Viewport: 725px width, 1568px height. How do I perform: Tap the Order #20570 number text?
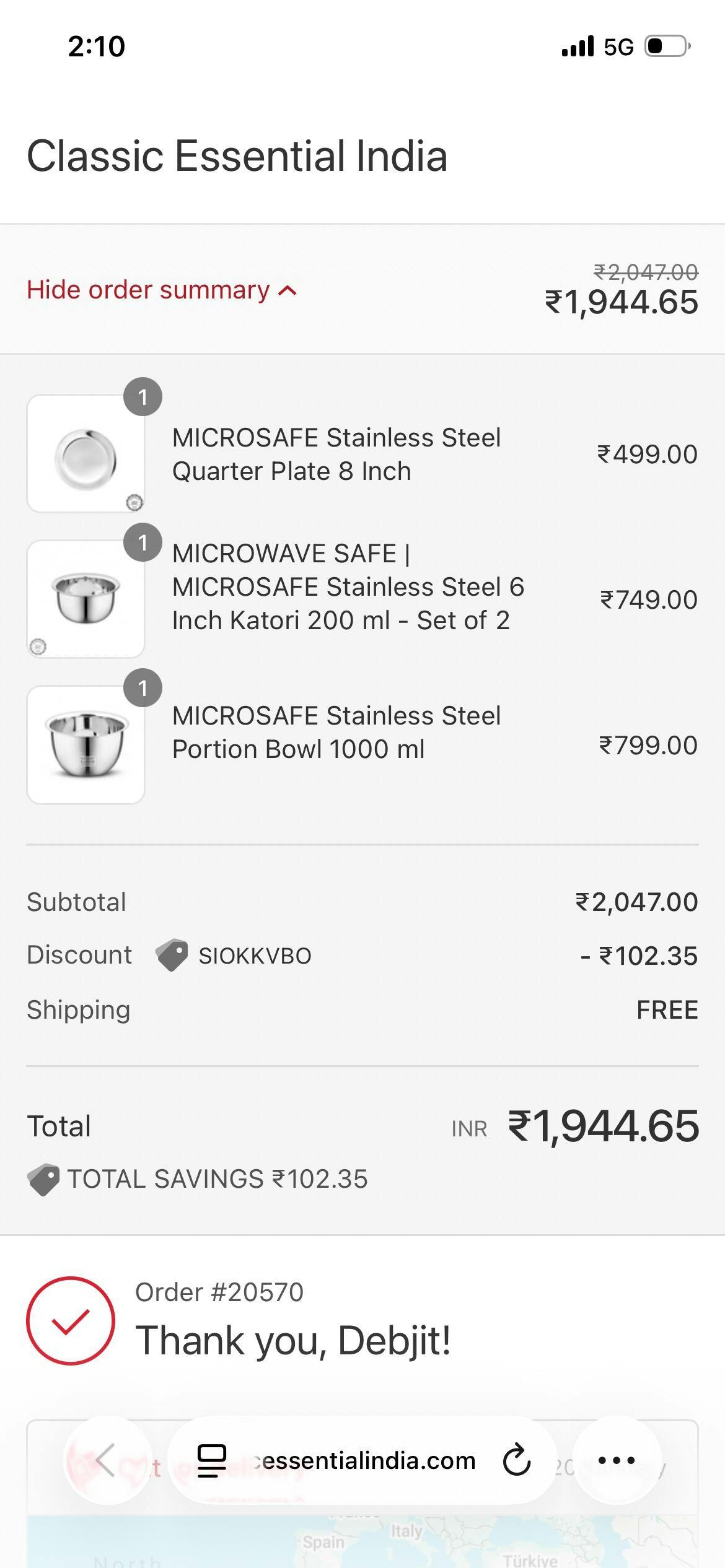(219, 1292)
